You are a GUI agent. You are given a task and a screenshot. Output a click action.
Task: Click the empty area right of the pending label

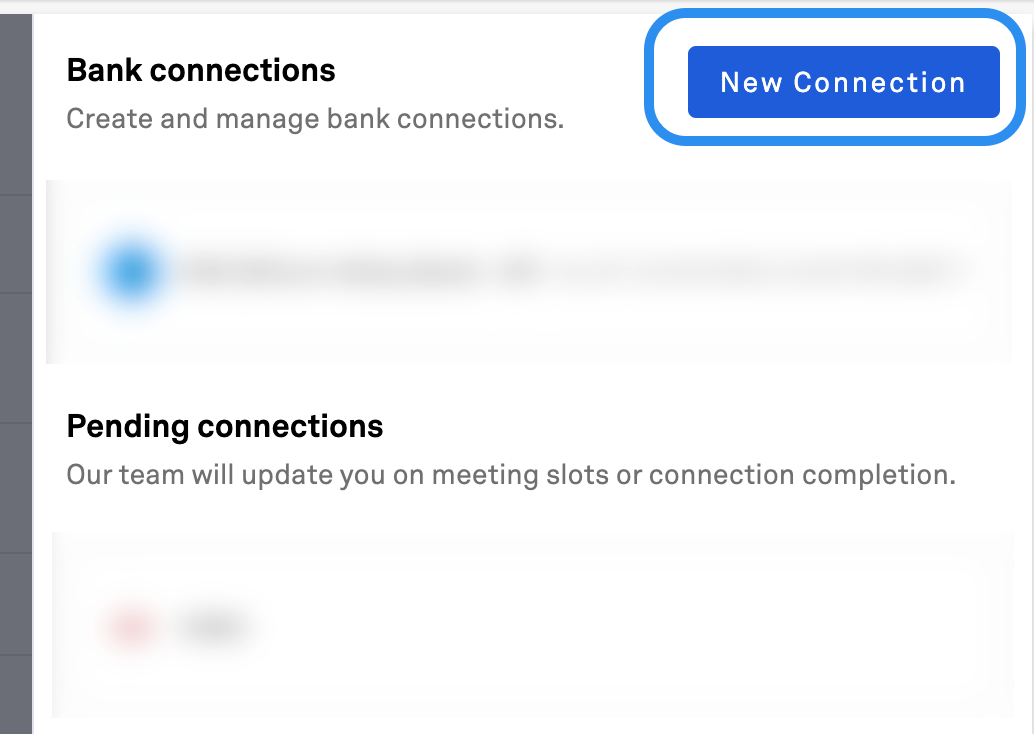[x=626, y=625]
